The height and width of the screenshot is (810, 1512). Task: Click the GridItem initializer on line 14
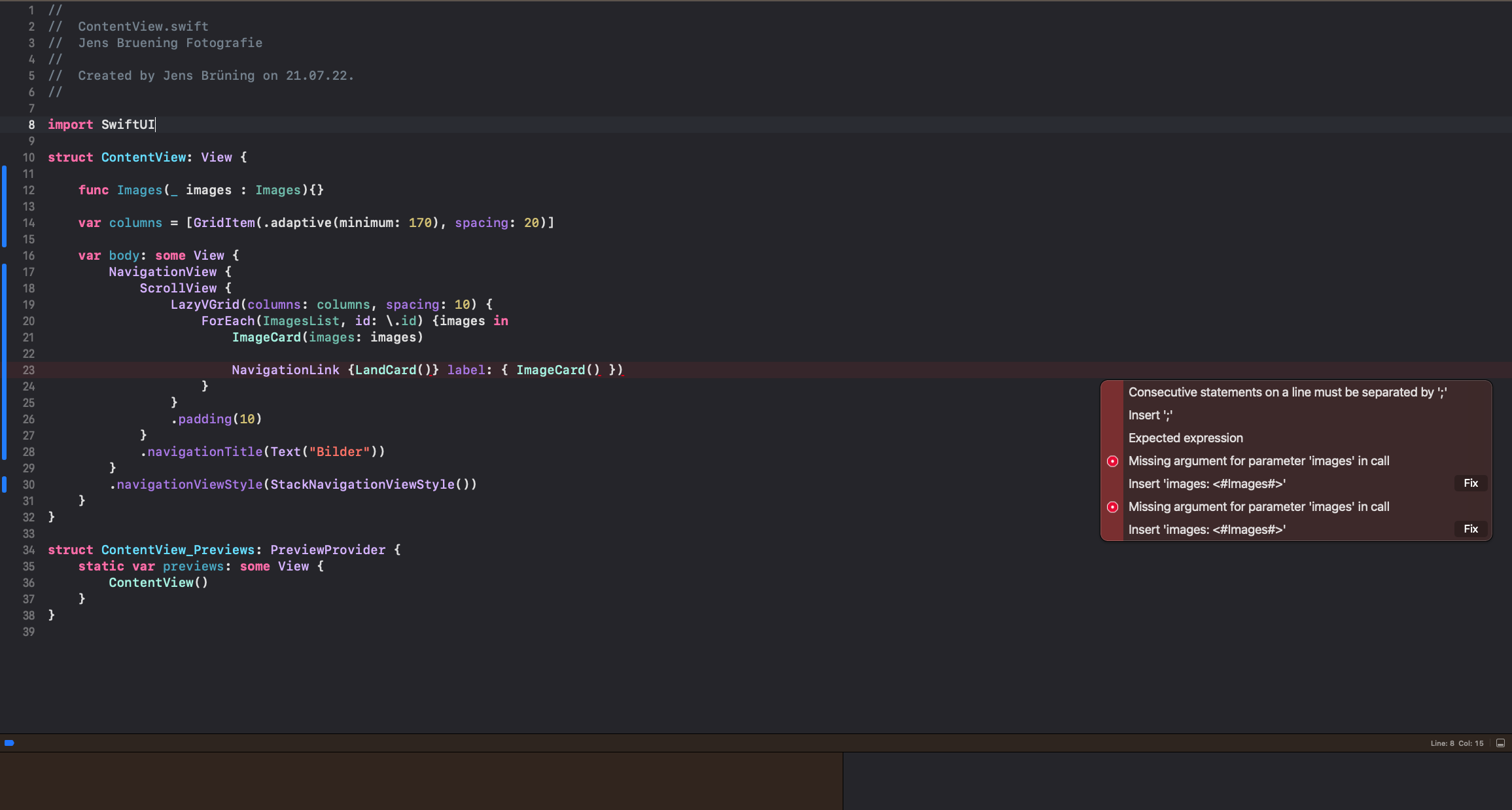[224, 223]
